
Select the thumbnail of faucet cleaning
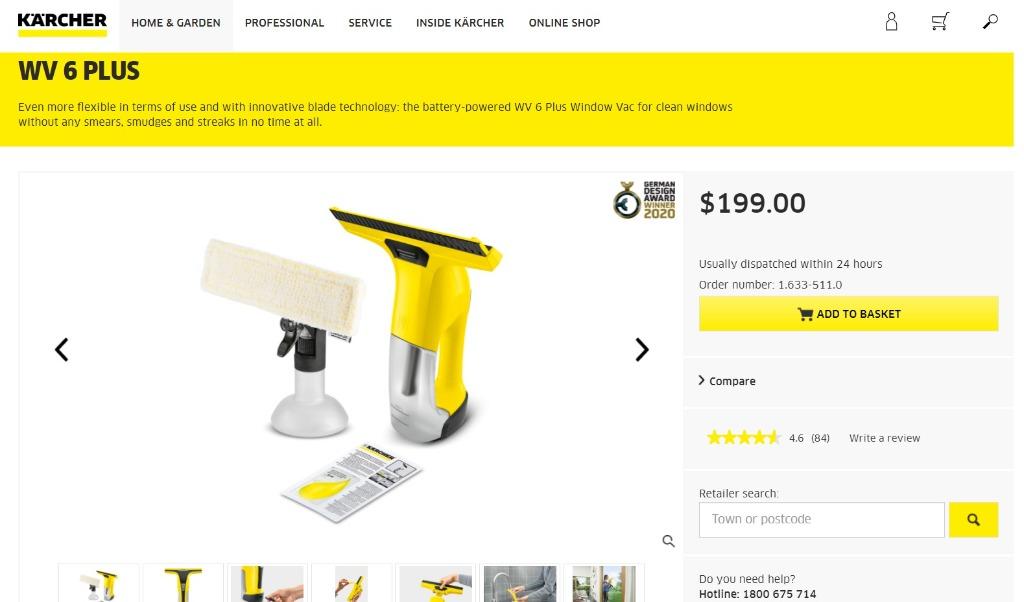point(520,583)
